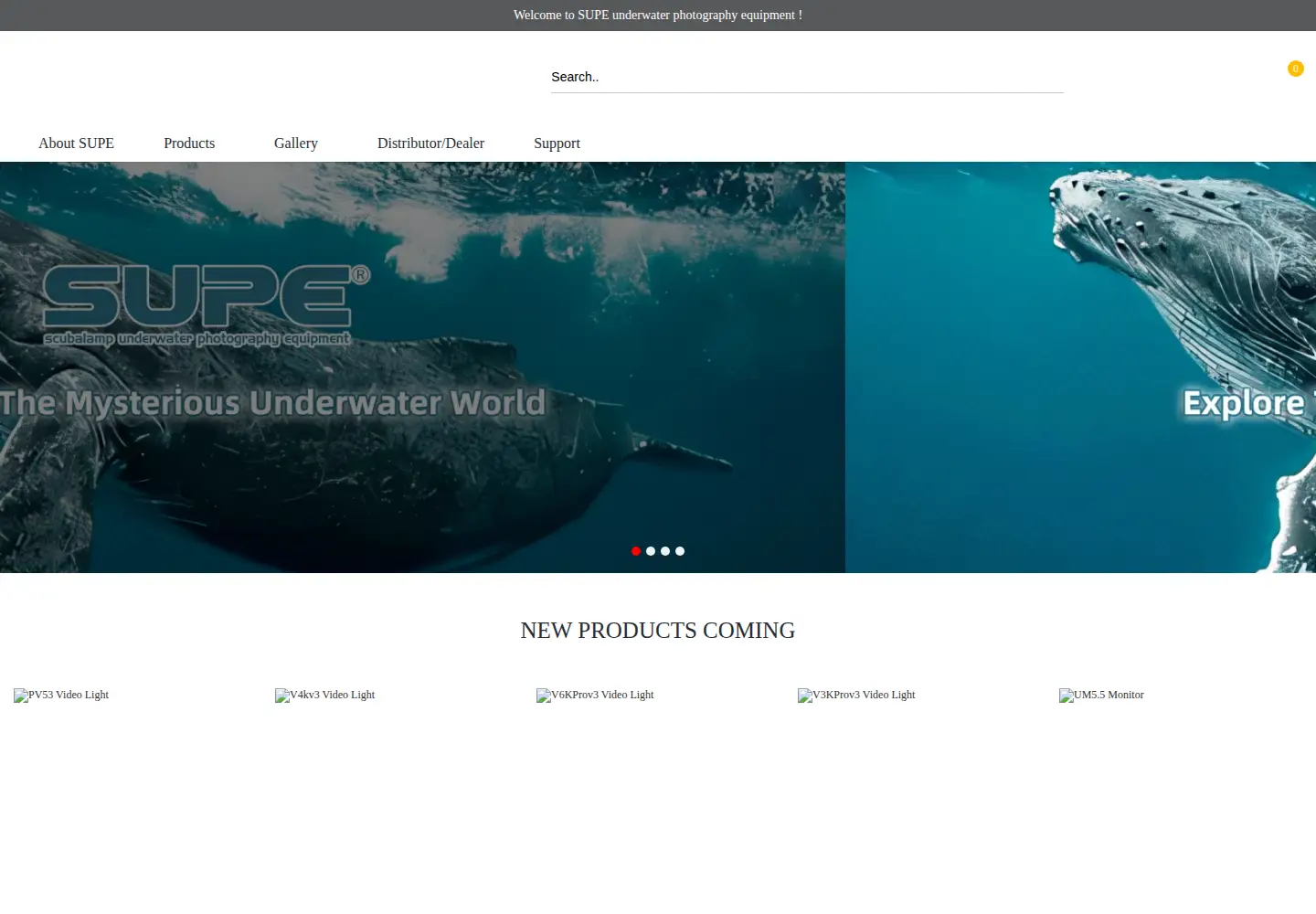Image resolution: width=1316 pixels, height=914 pixels.
Task: Switch to the fourth carousel slide dot
Action: (680, 551)
